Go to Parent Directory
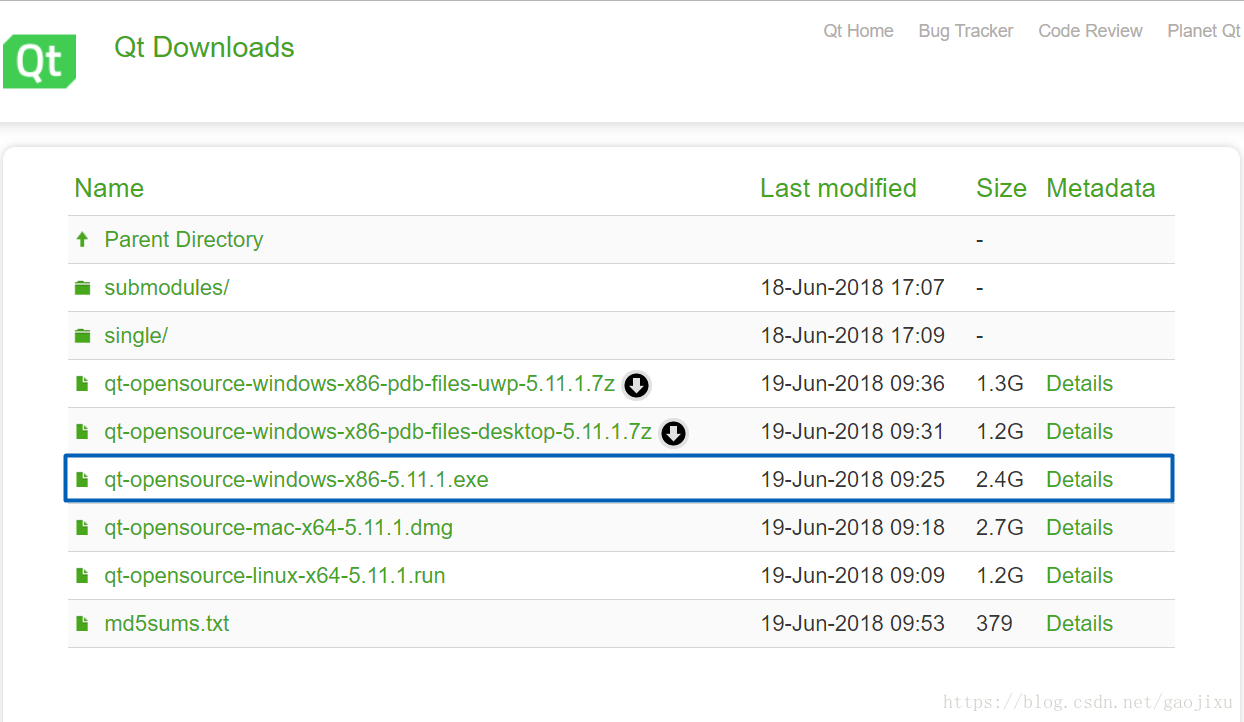Image resolution: width=1244 pixels, height=722 pixels. pos(184,240)
